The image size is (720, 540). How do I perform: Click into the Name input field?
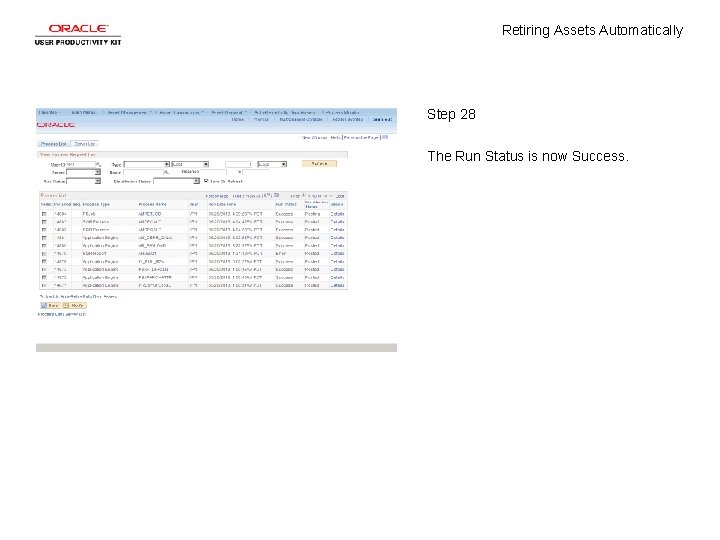click(143, 173)
